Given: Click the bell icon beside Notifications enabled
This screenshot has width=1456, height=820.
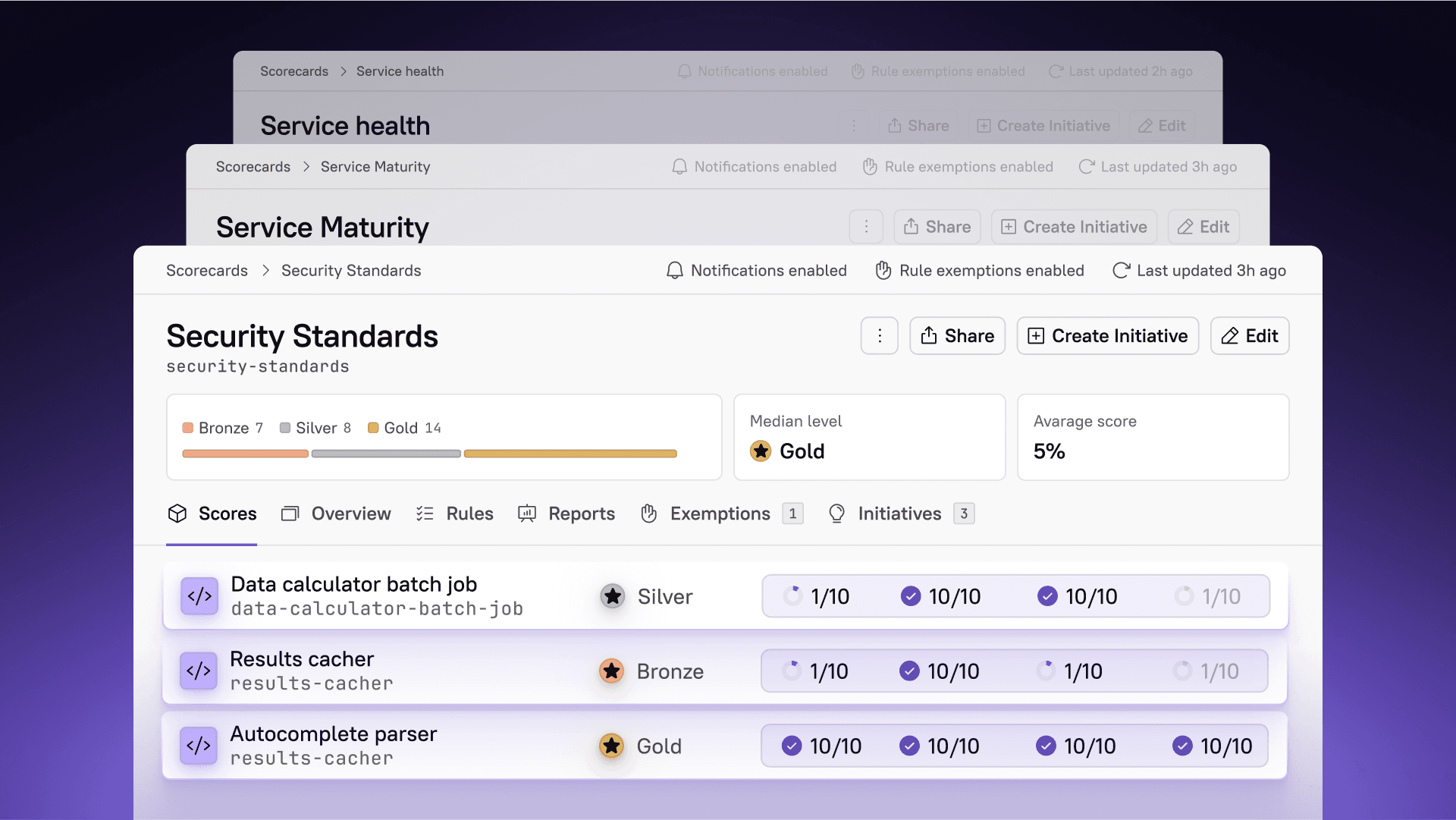Looking at the screenshot, I should (x=674, y=270).
